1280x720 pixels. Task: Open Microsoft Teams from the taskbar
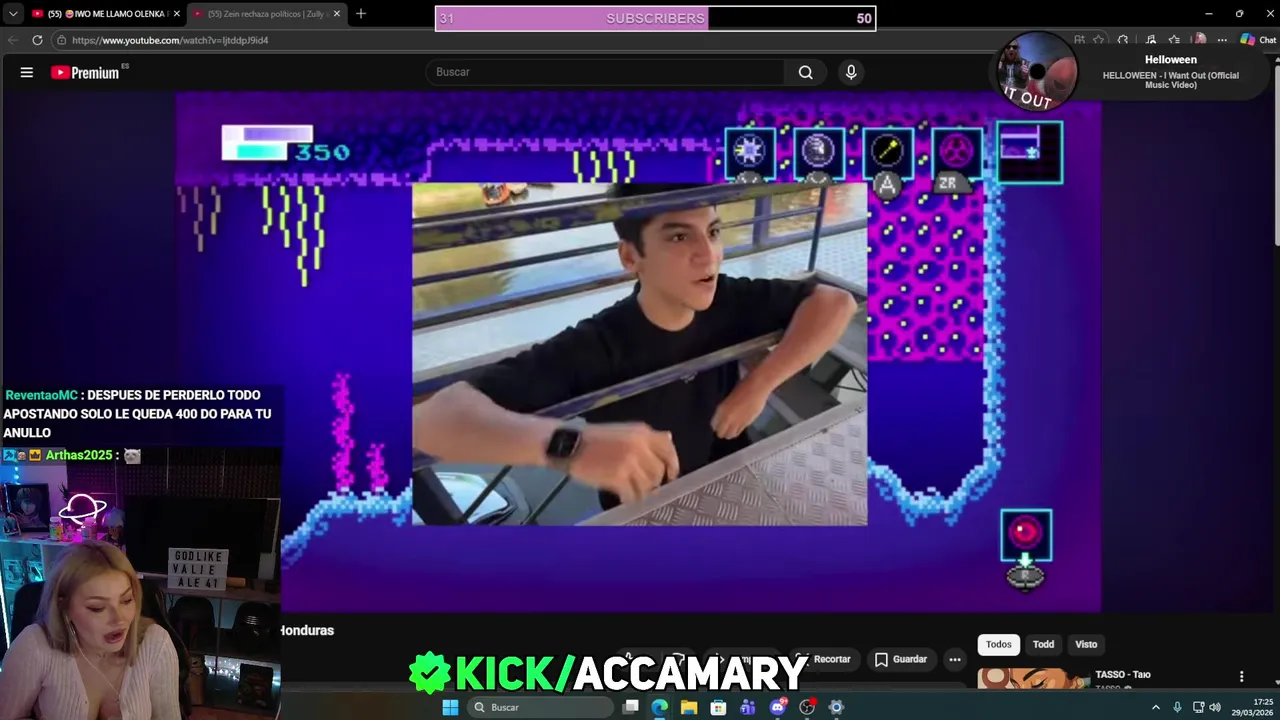pos(748,708)
